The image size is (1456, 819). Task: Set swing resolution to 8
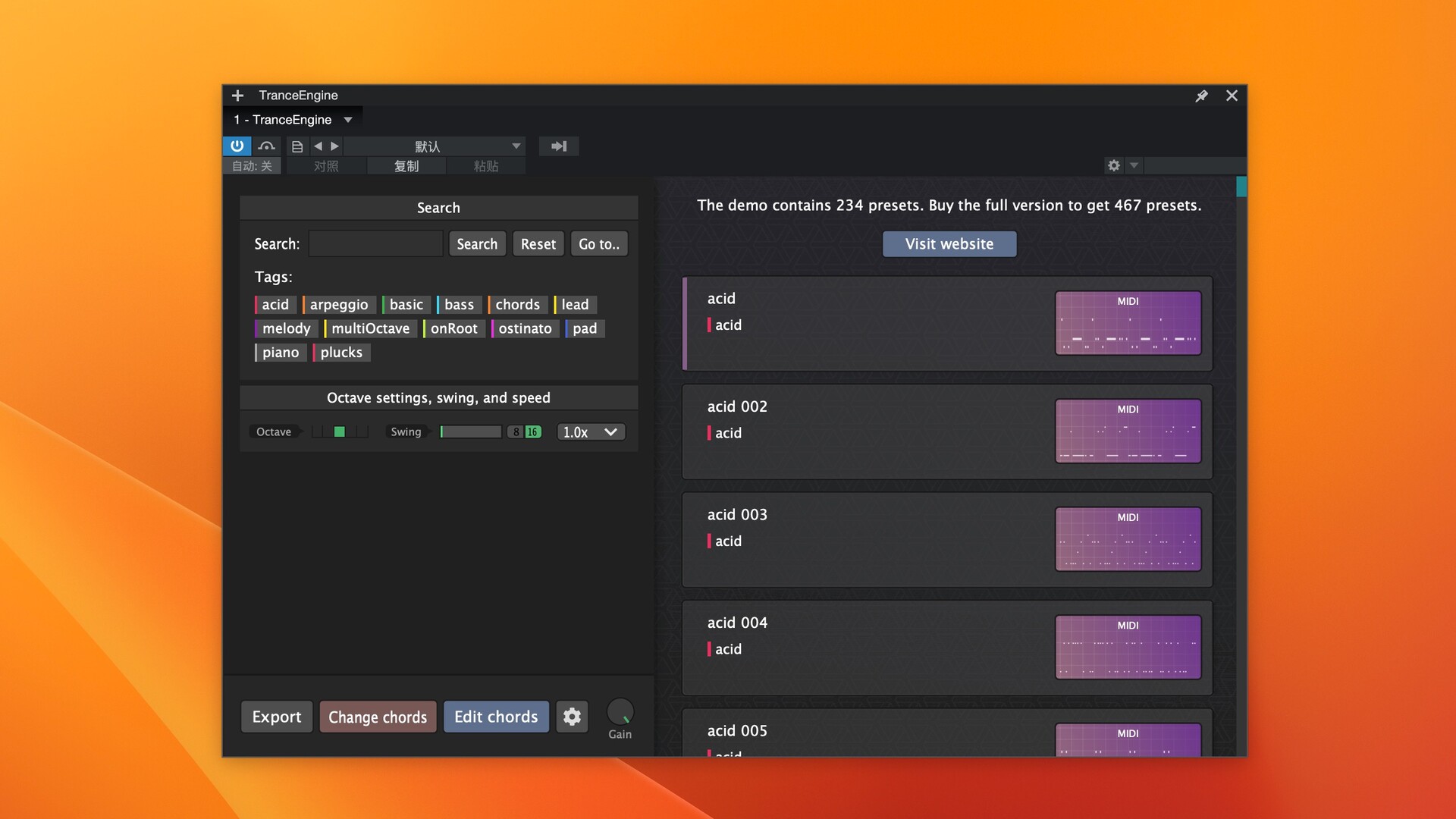516,432
